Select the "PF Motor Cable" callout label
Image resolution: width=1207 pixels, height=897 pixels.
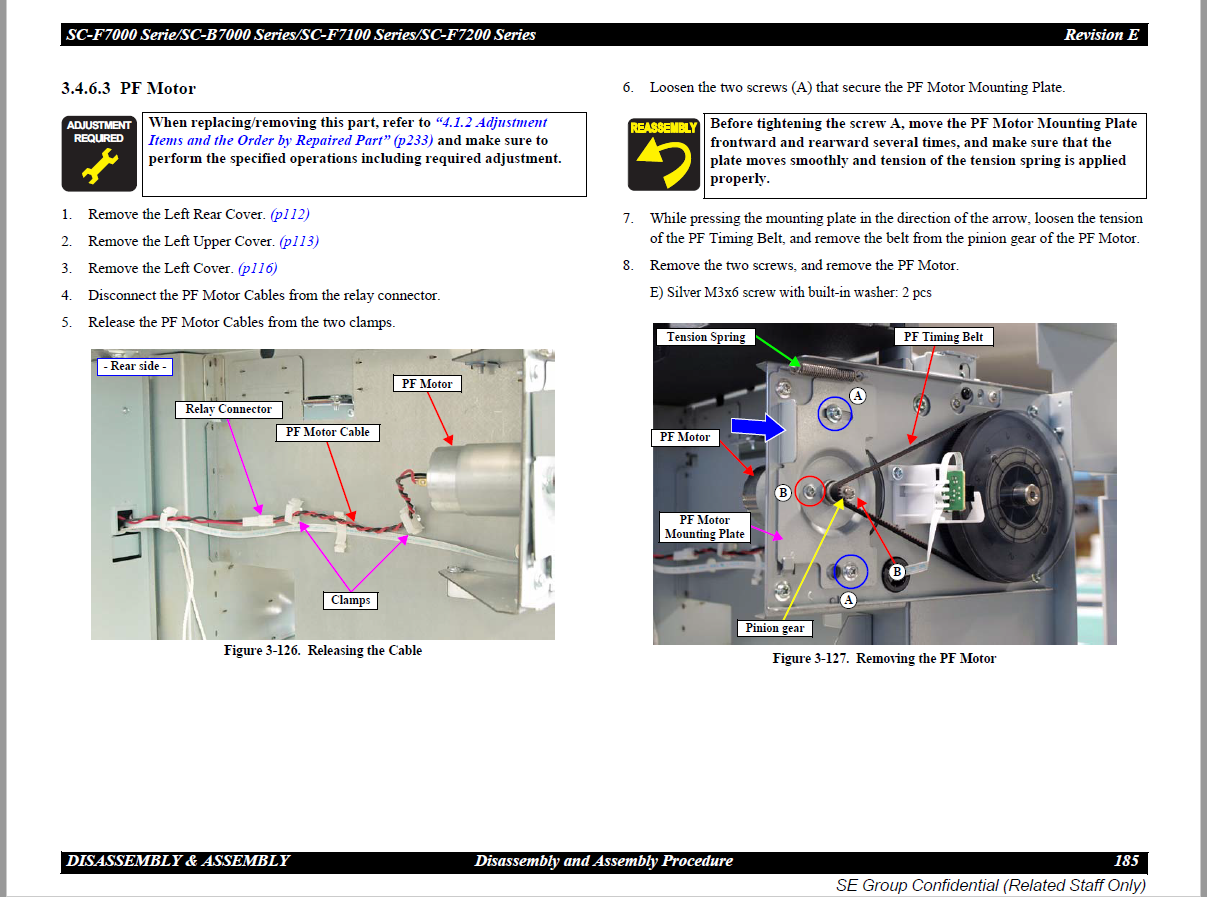(327, 432)
